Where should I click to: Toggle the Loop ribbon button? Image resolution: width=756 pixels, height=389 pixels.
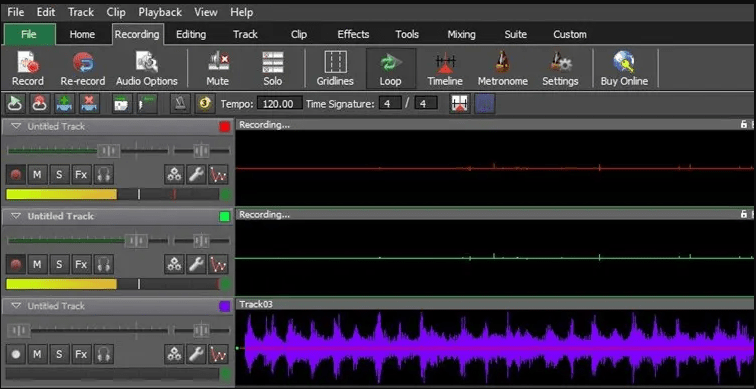point(391,68)
